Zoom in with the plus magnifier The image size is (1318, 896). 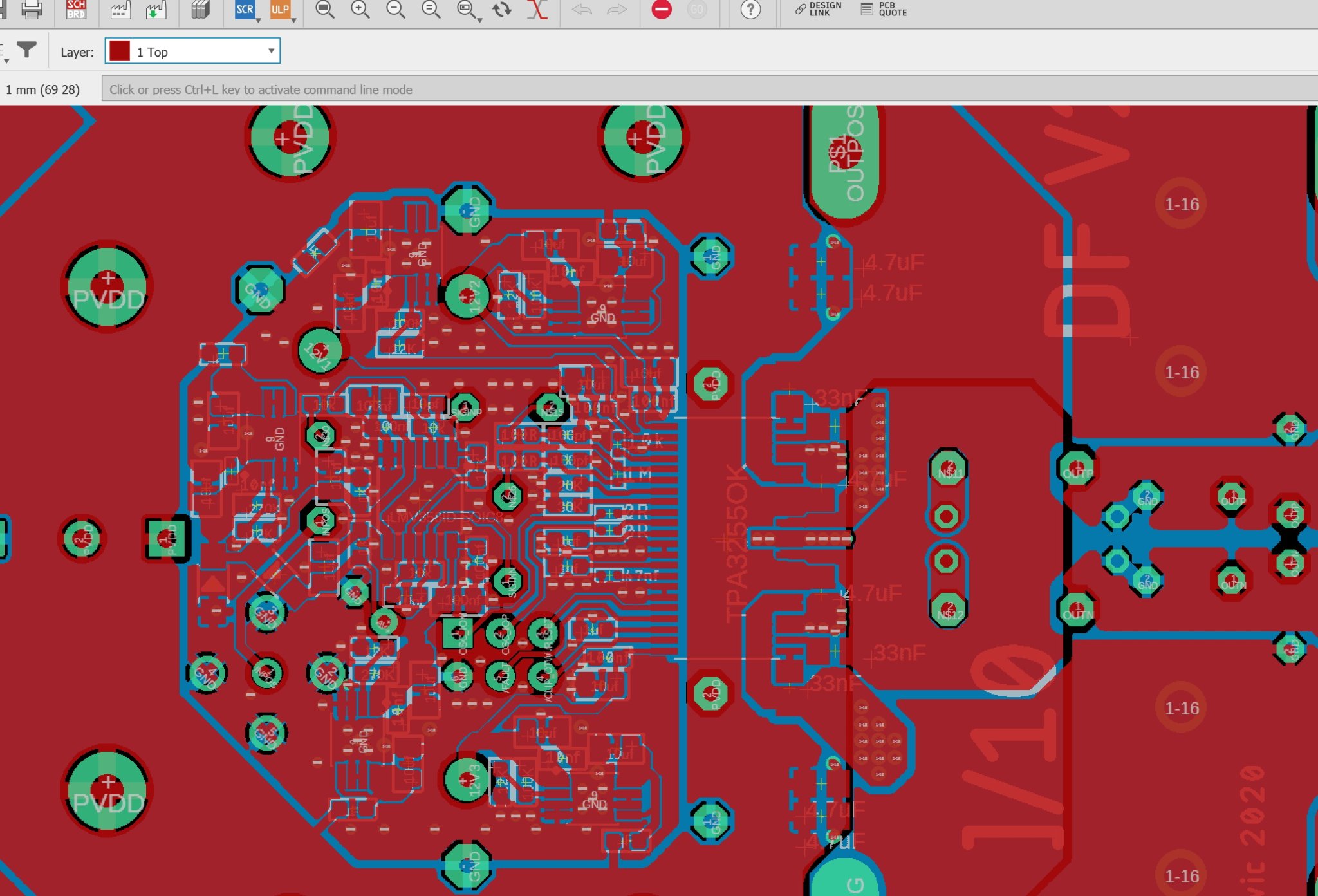[x=360, y=9]
